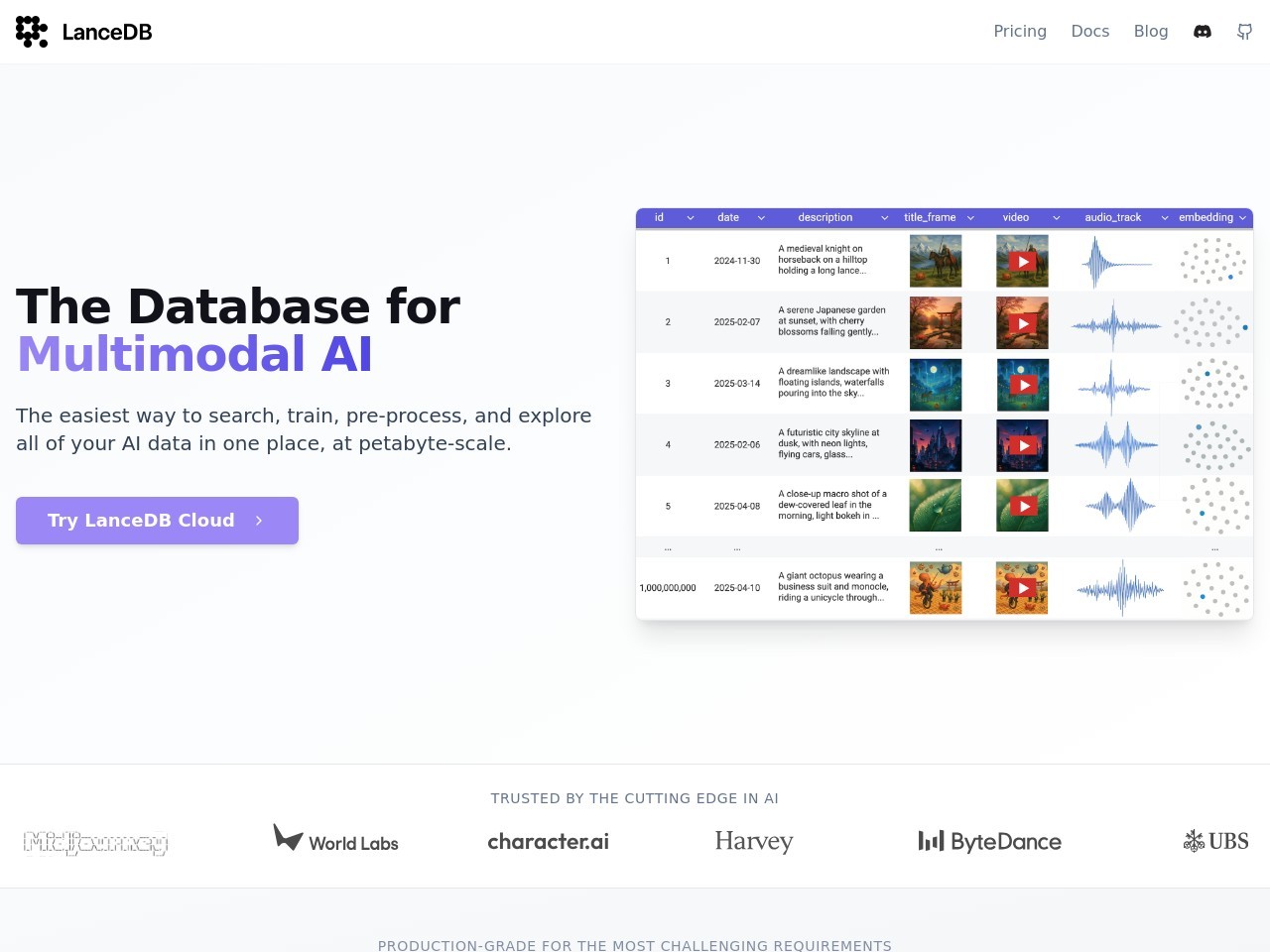Play the dreamlike landscape video
The width and height of the screenshot is (1270, 952).
[x=1022, y=385]
